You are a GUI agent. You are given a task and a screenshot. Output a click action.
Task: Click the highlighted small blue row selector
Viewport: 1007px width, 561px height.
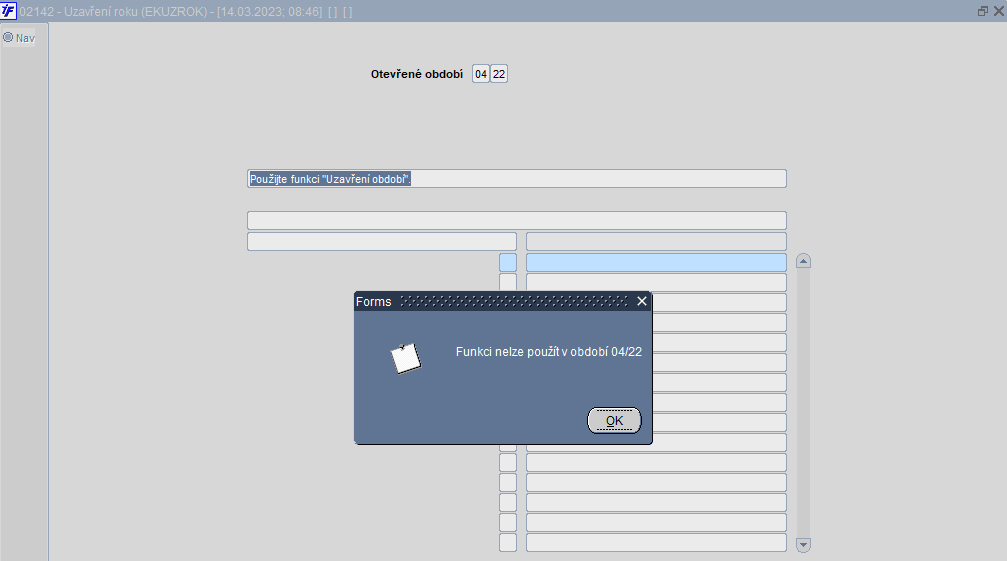point(508,263)
